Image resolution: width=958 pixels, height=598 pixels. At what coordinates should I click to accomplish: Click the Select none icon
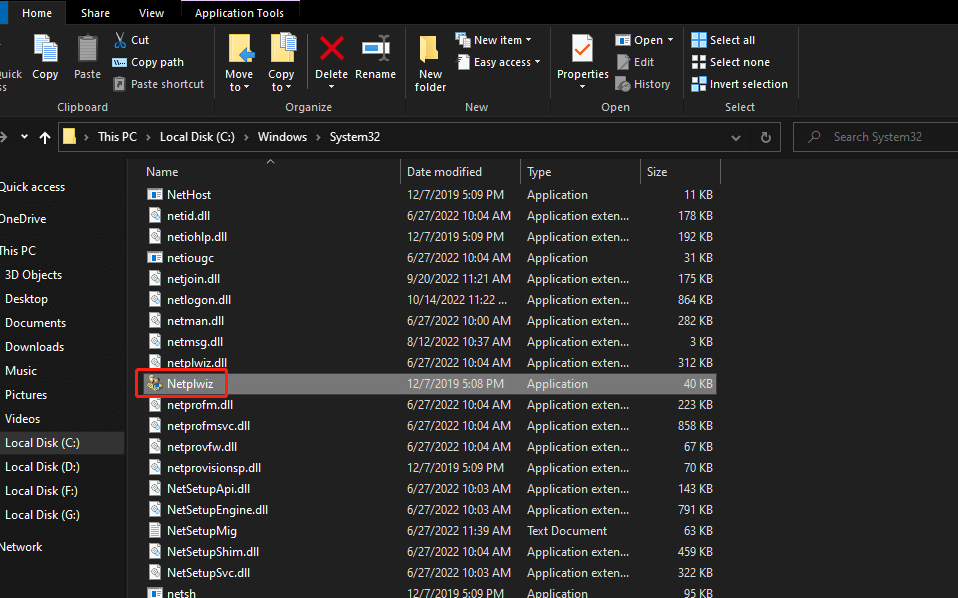pyautogui.click(x=699, y=62)
